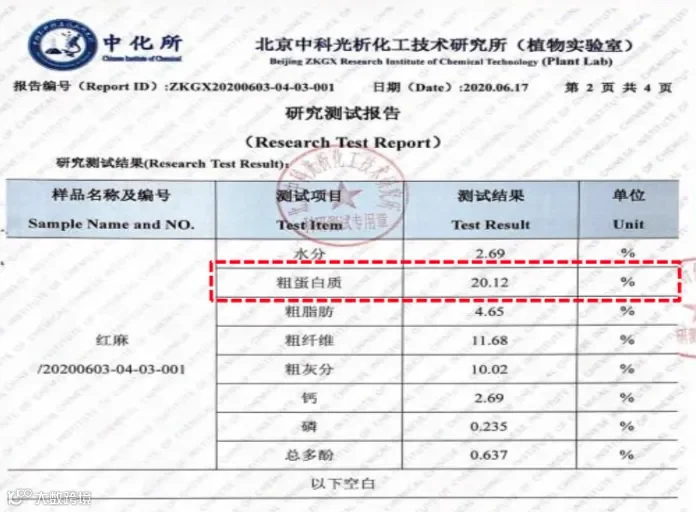Click the header 样品名称及编号
Screen dimensions: 696x512
coord(111,195)
